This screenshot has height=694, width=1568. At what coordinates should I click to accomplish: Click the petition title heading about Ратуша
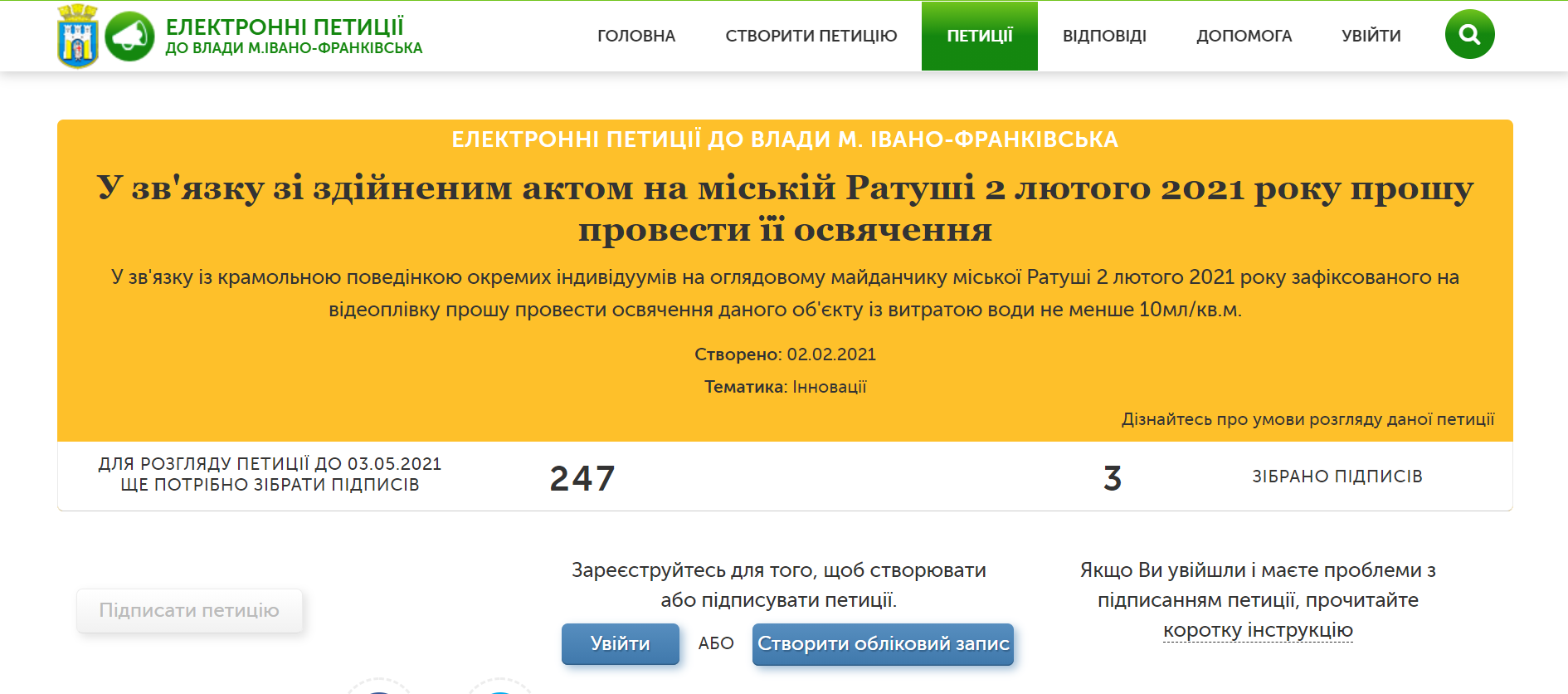[785, 208]
